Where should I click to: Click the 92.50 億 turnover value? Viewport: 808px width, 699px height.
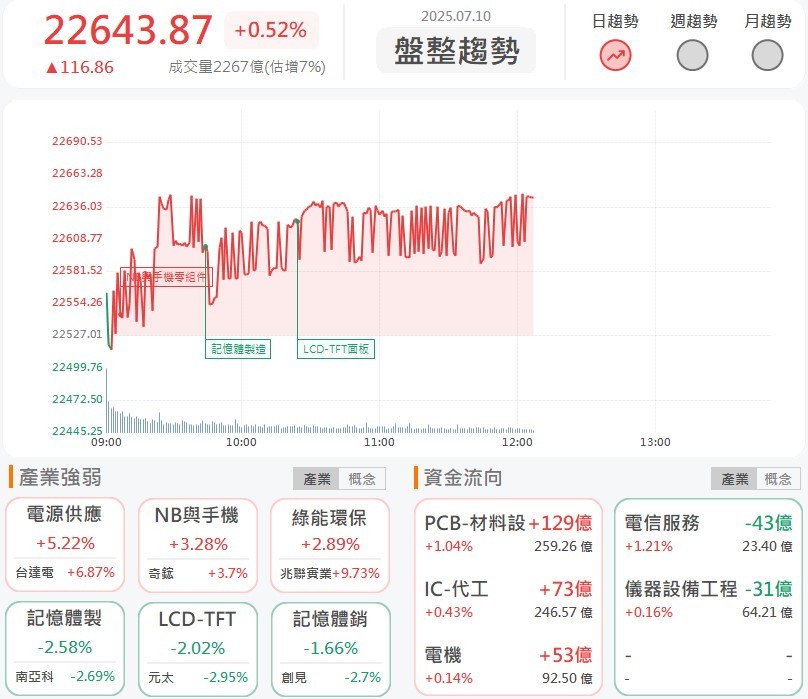point(567,678)
